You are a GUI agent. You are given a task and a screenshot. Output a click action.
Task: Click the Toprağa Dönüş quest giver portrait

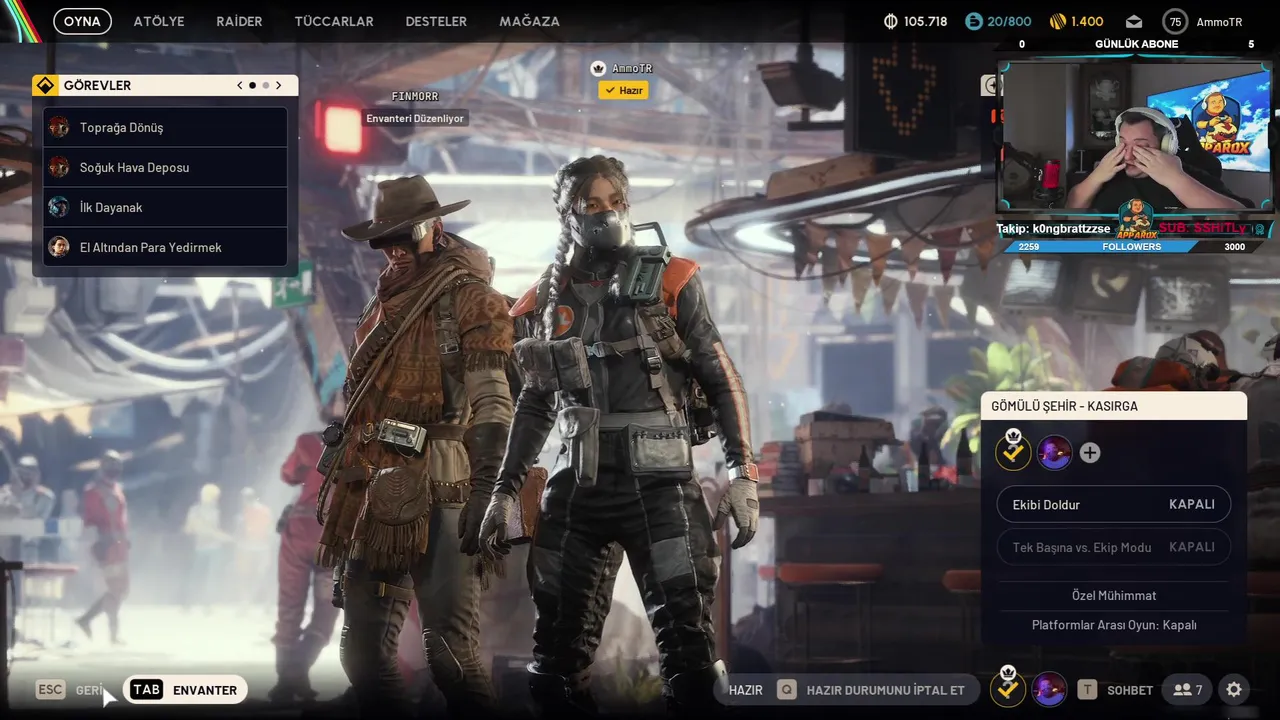point(59,127)
